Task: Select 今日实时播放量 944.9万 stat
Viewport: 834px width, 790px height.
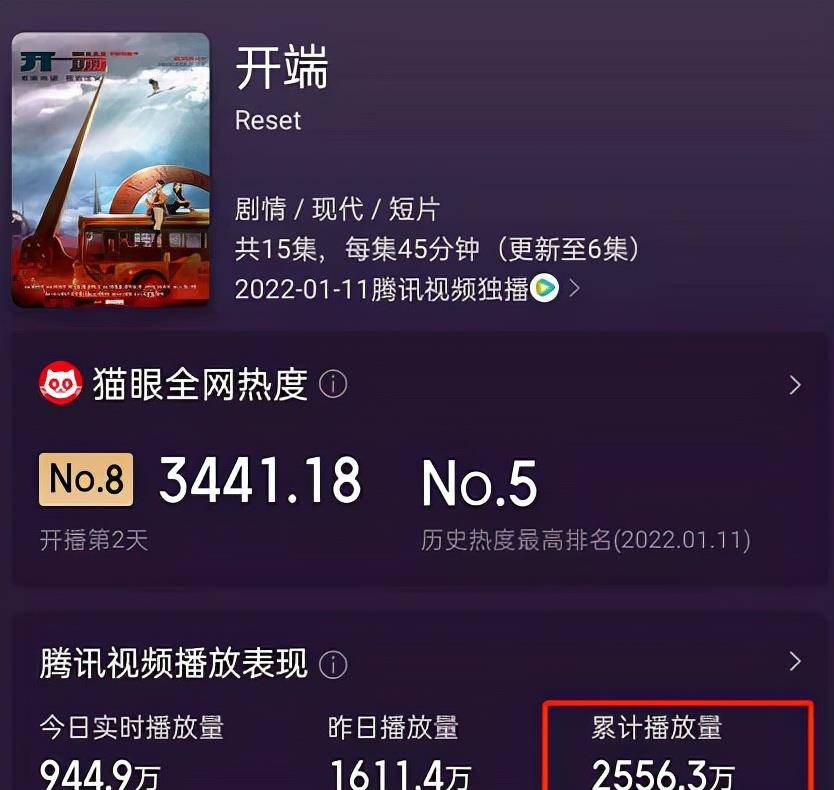Action: [132, 751]
